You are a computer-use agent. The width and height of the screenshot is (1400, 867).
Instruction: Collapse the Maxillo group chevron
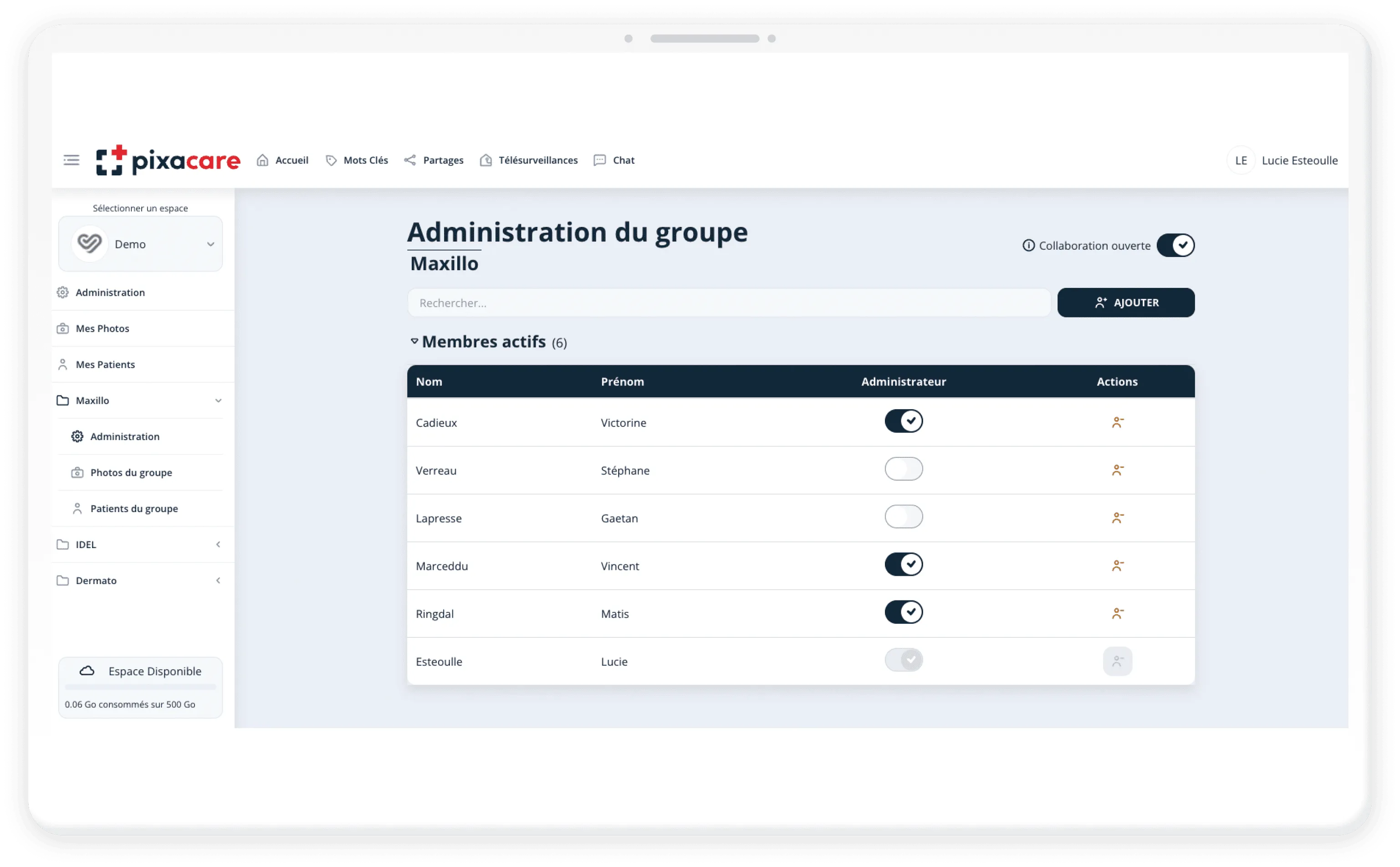pyautogui.click(x=218, y=400)
